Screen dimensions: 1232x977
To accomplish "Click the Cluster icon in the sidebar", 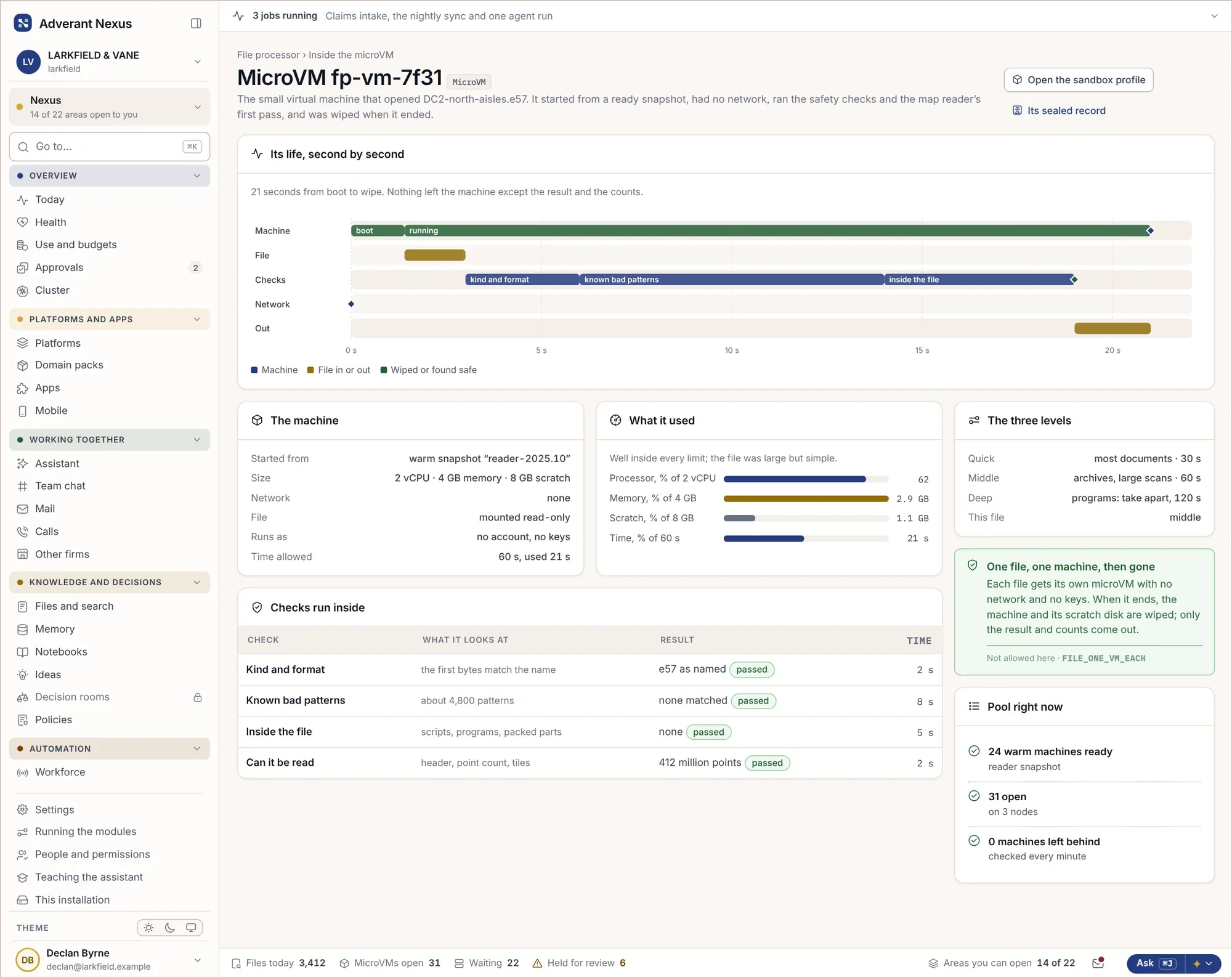I will tap(23, 291).
